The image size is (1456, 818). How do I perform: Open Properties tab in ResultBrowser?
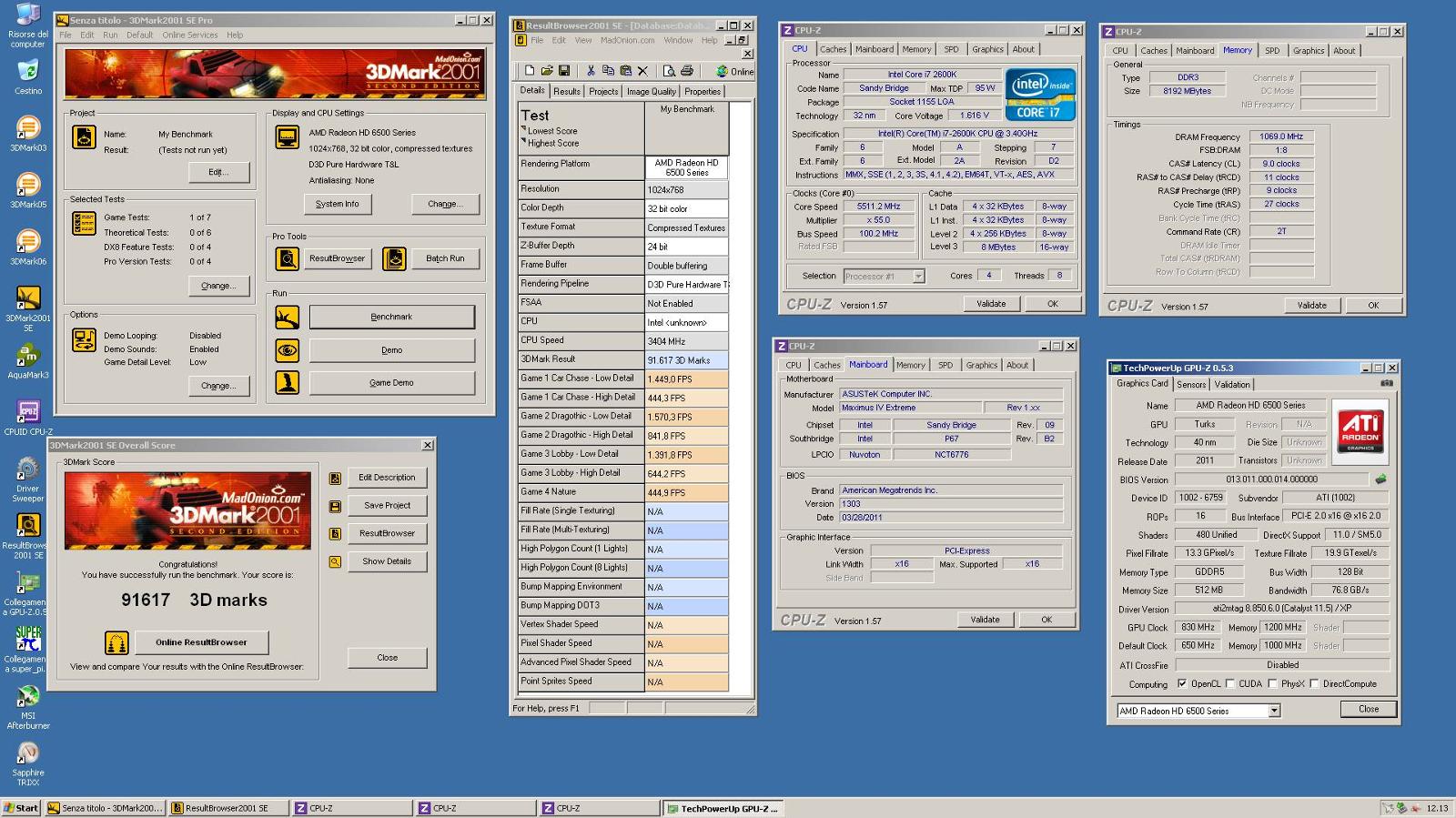coord(703,91)
